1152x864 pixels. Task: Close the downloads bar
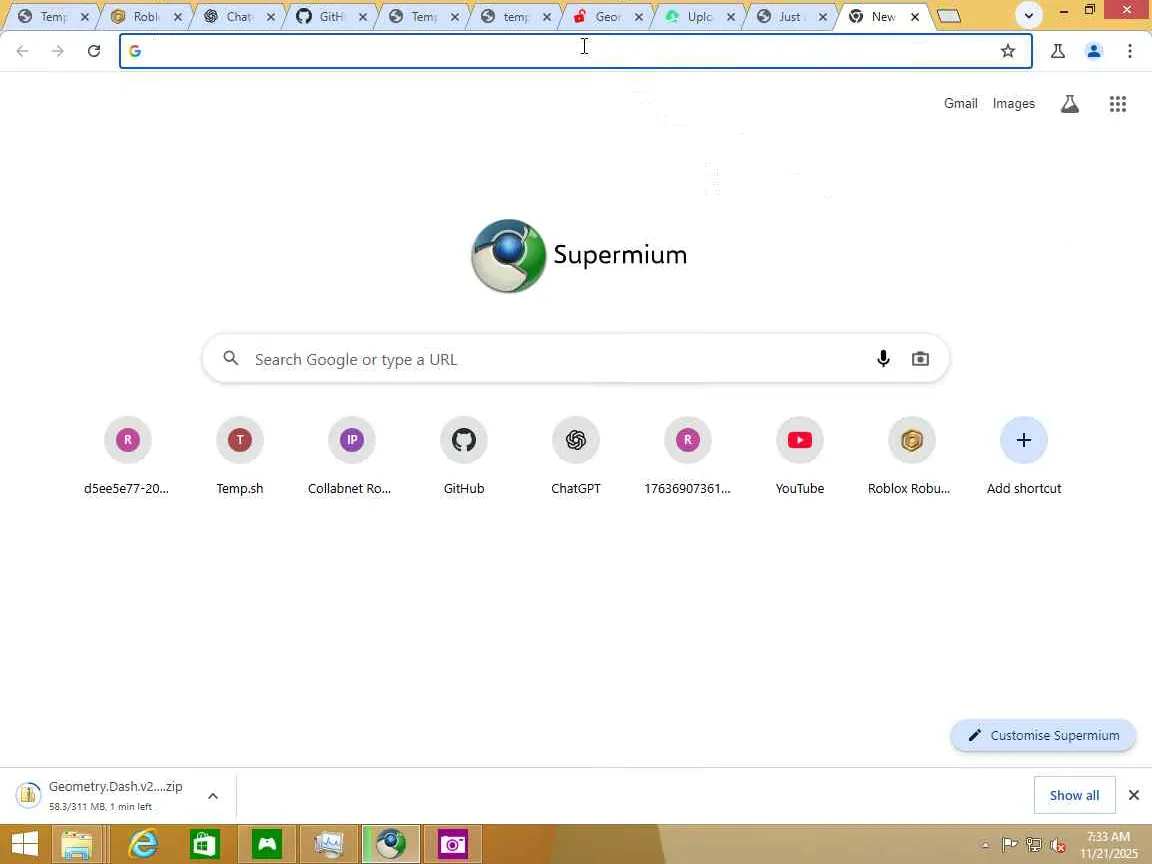pos(1134,795)
